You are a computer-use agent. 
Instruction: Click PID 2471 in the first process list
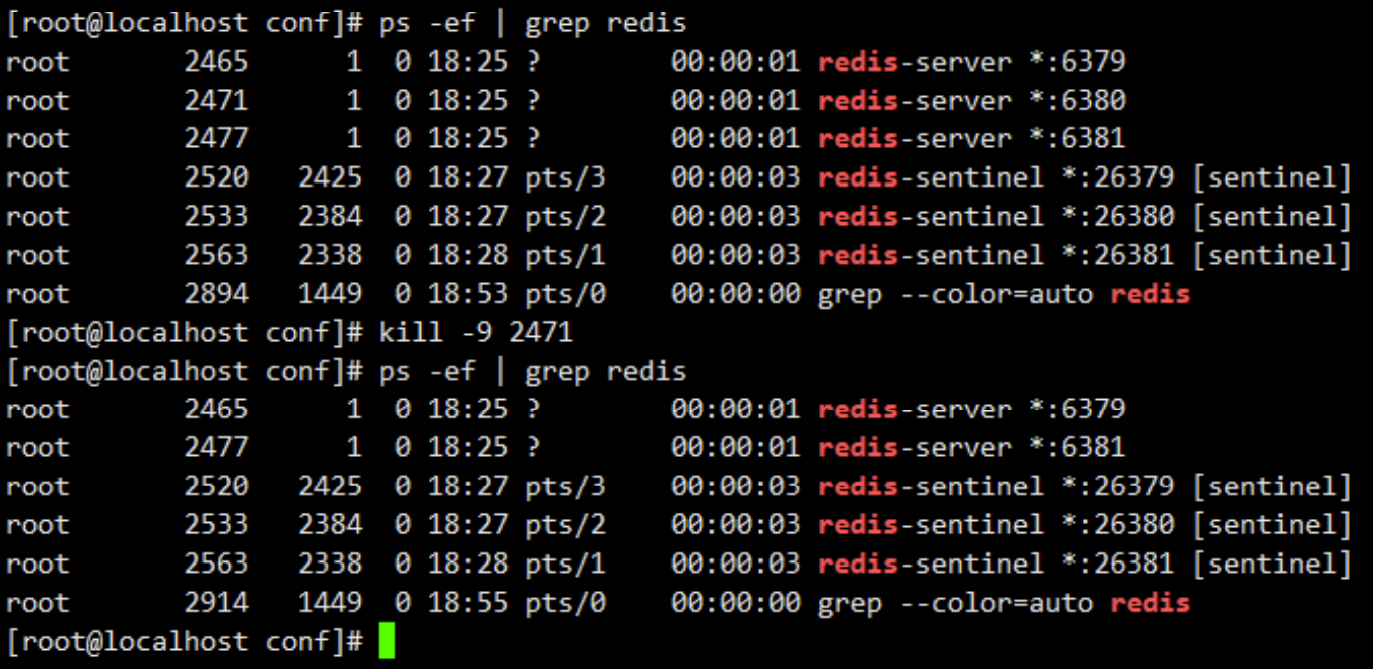pos(216,101)
